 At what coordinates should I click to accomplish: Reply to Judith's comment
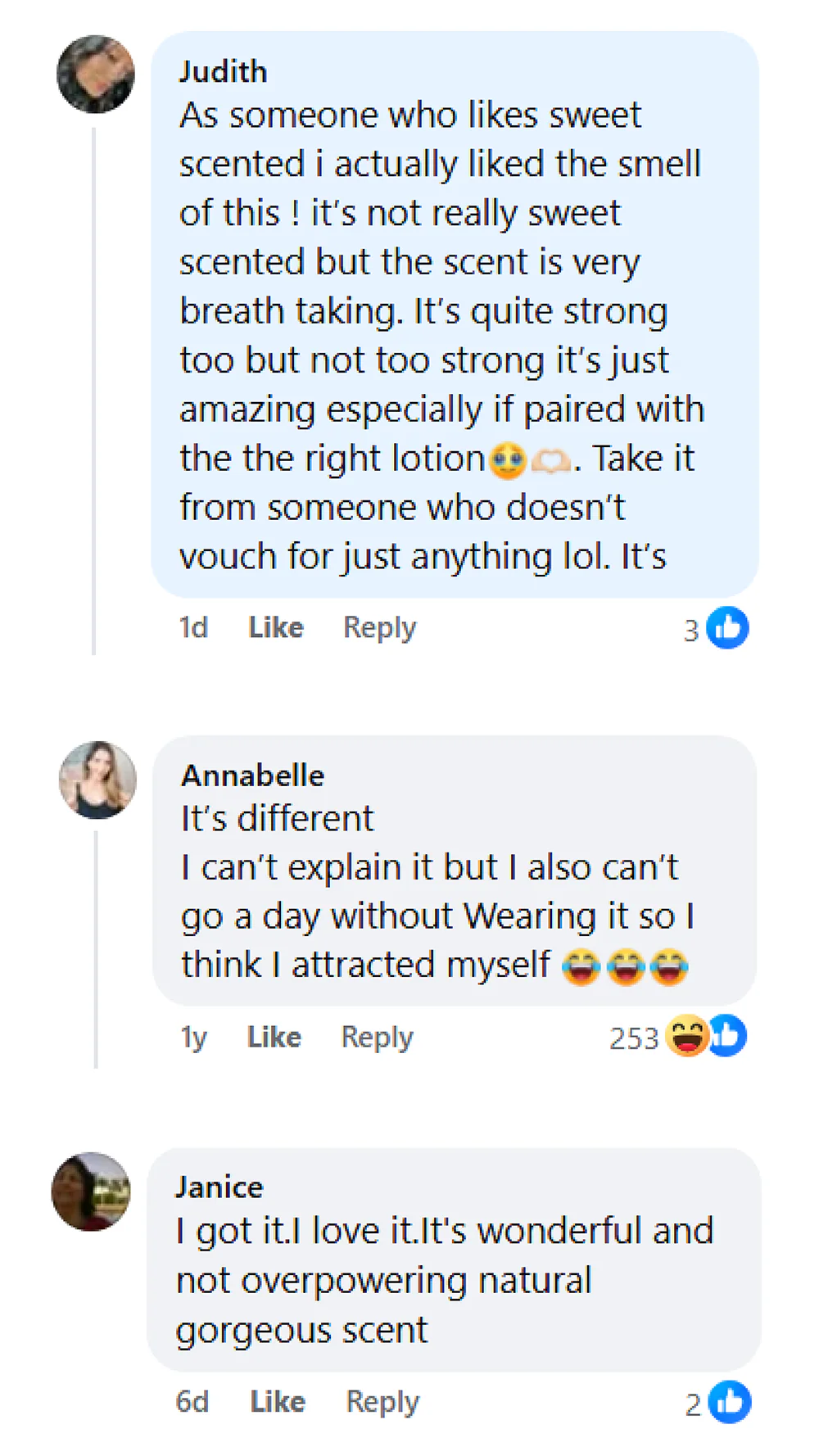pyautogui.click(x=379, y=627)
